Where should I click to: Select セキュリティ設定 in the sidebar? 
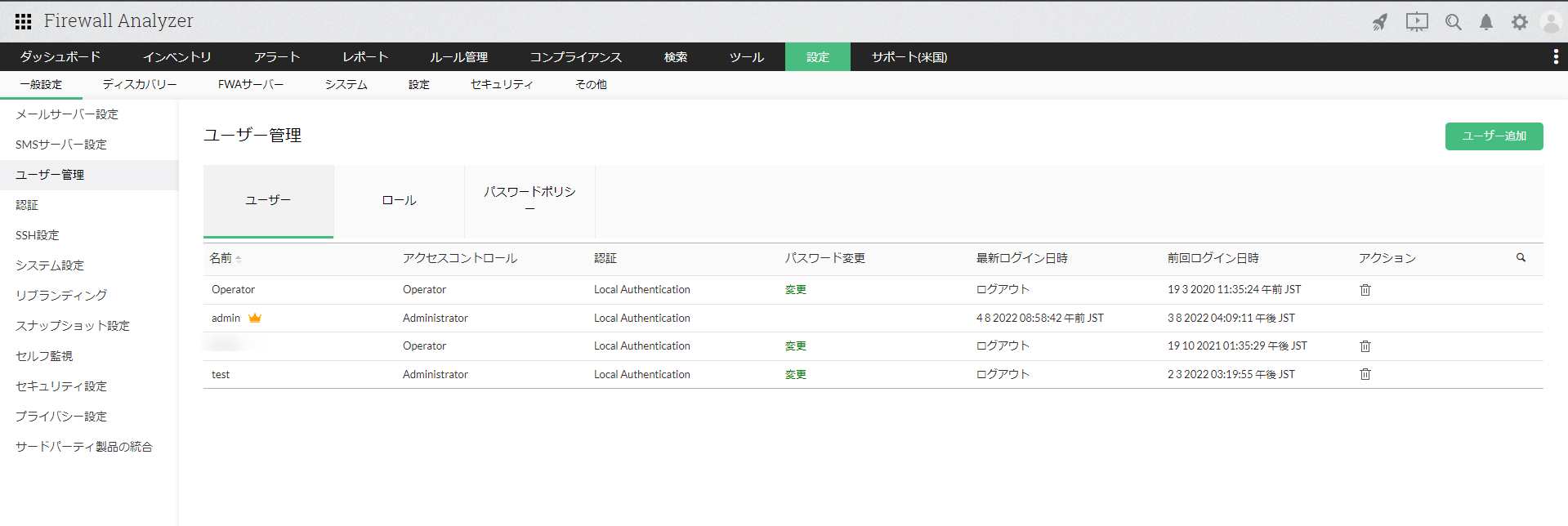61,386
